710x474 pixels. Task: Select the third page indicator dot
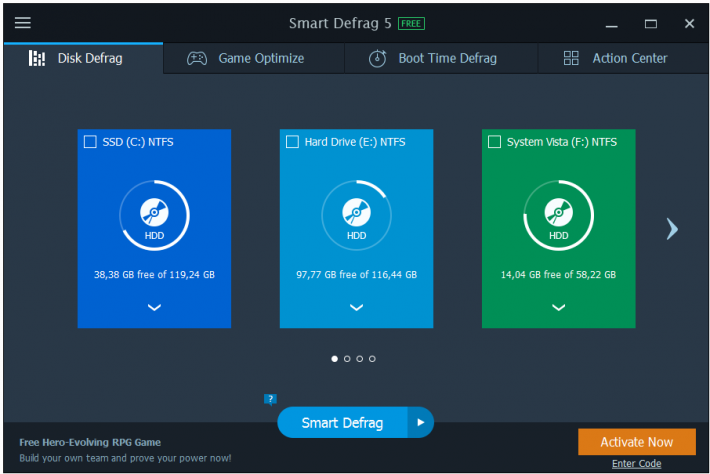tap(360, 359)
